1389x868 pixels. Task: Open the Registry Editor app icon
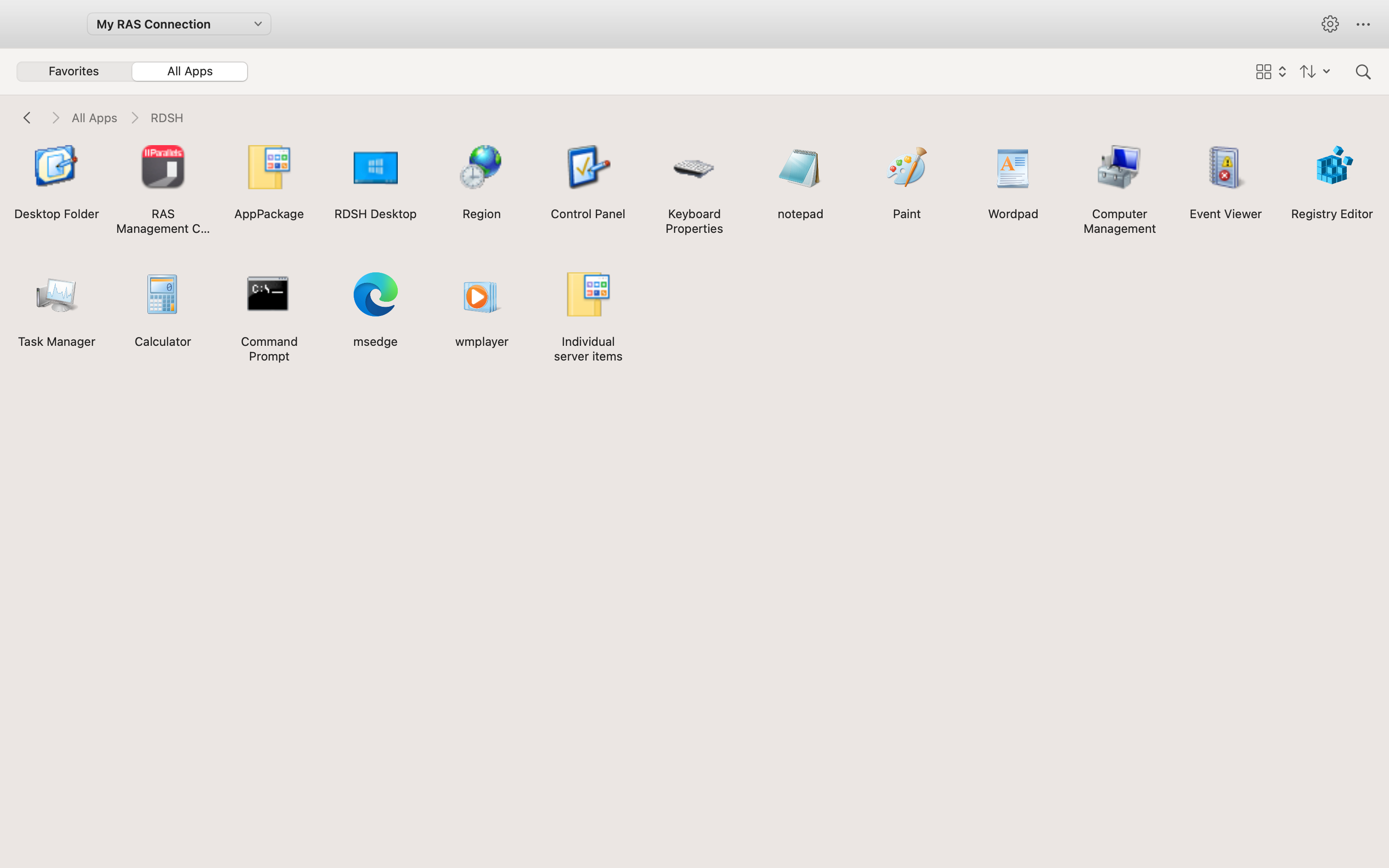tap(1332, 168)
